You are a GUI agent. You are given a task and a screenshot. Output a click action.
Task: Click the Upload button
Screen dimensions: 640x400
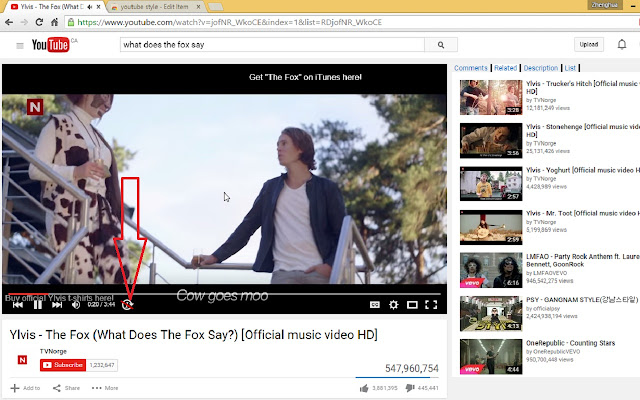[589, 44]
